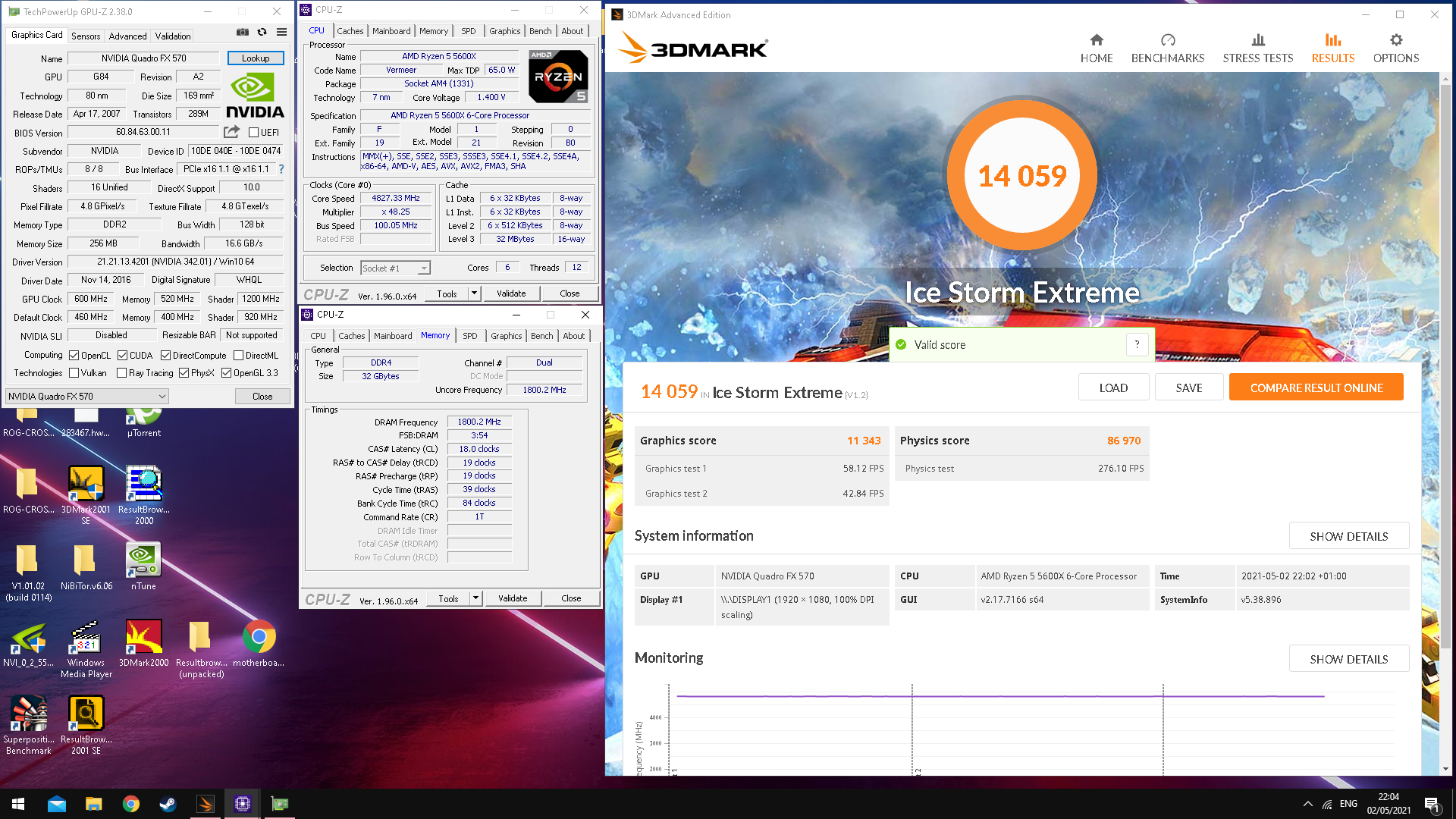This screenshot has height=819, width=1456.
Task: Toggle UEFI checkbox in GPU-Z
Action: click(x=254, y=133)
